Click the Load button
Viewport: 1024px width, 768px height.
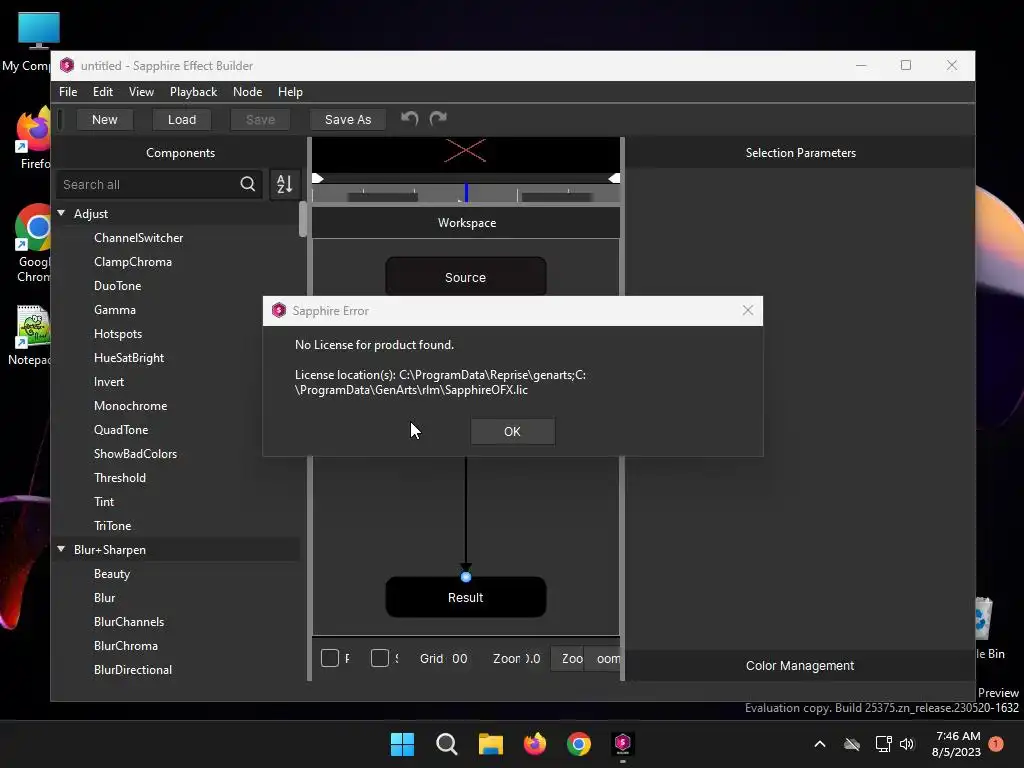tap(182, 120)
